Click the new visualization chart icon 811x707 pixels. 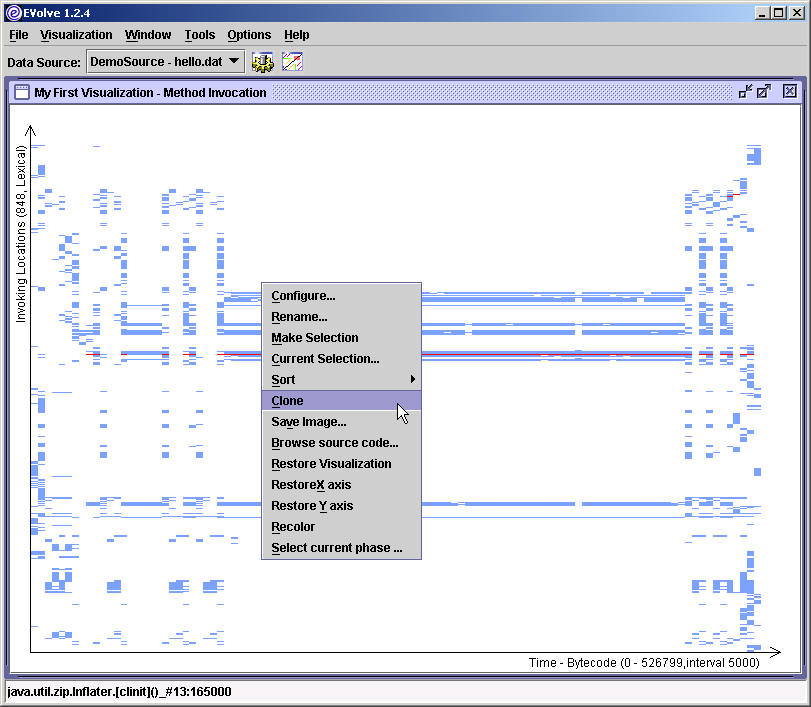coord(292,62)
